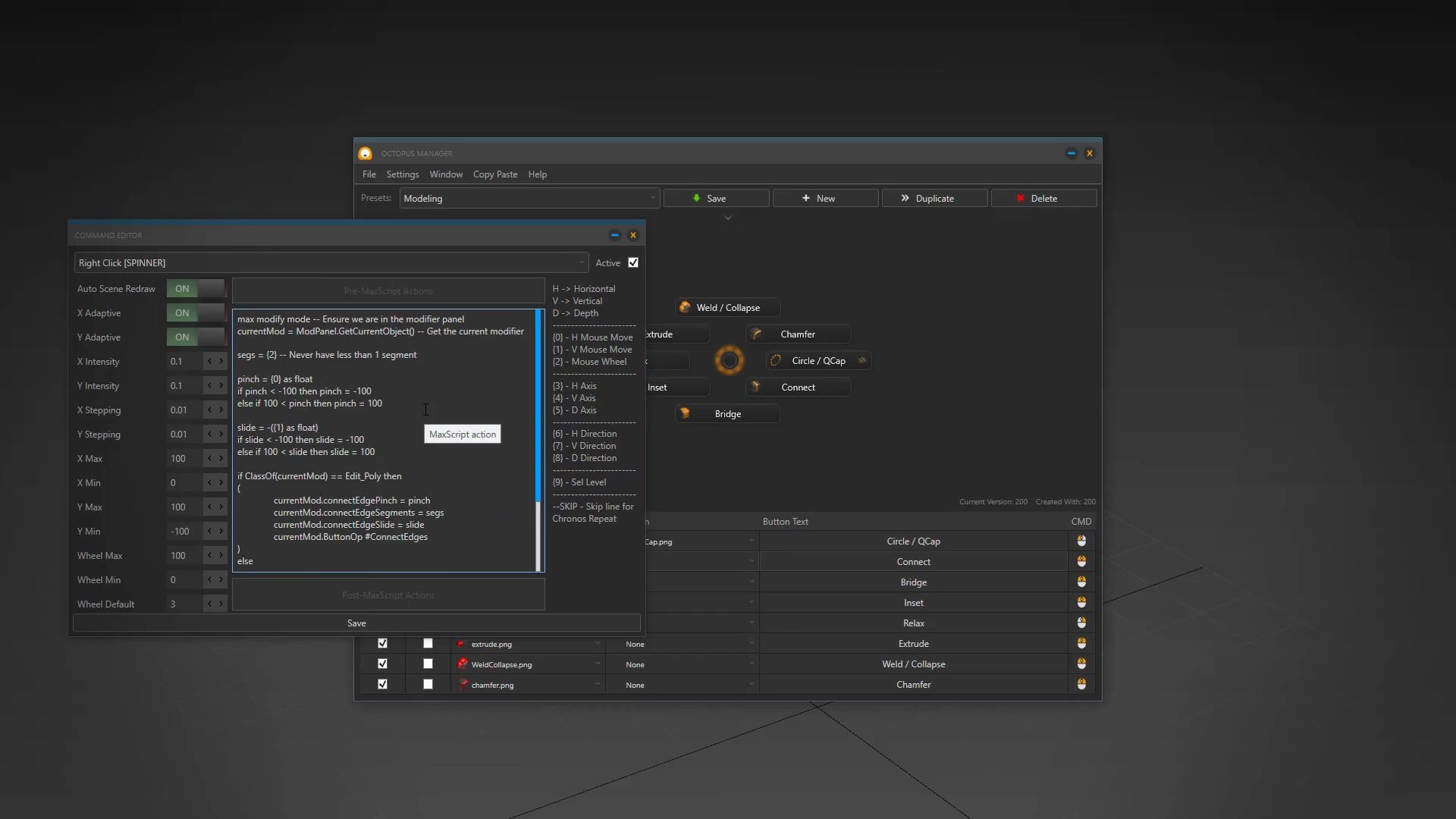Viewport: 1456px width, 819px height.
Task: Click the Relax button text cell
Action: pyautogui.click(x=913, y=623)
